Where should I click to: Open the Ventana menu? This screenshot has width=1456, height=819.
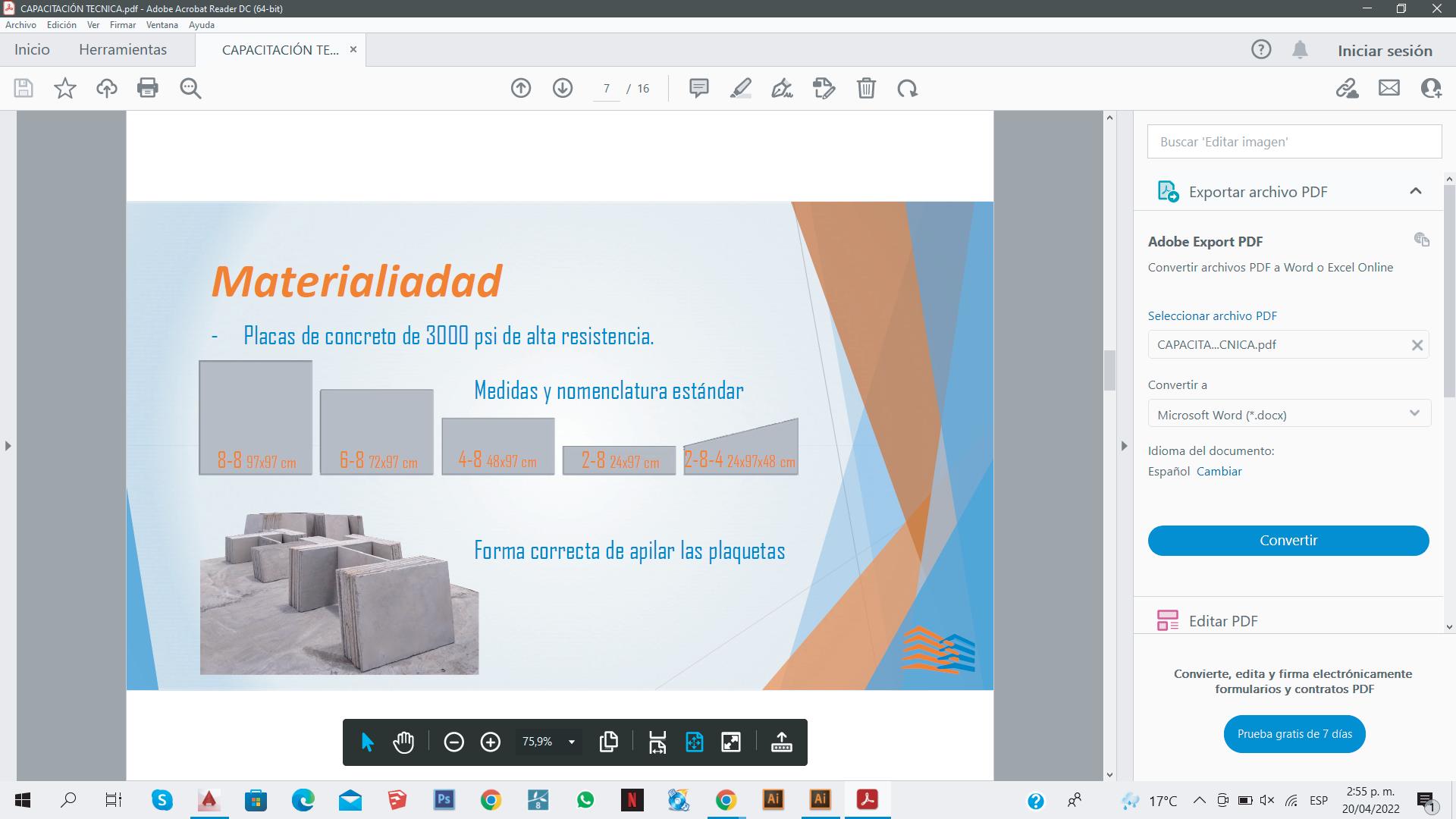(162, 25)
